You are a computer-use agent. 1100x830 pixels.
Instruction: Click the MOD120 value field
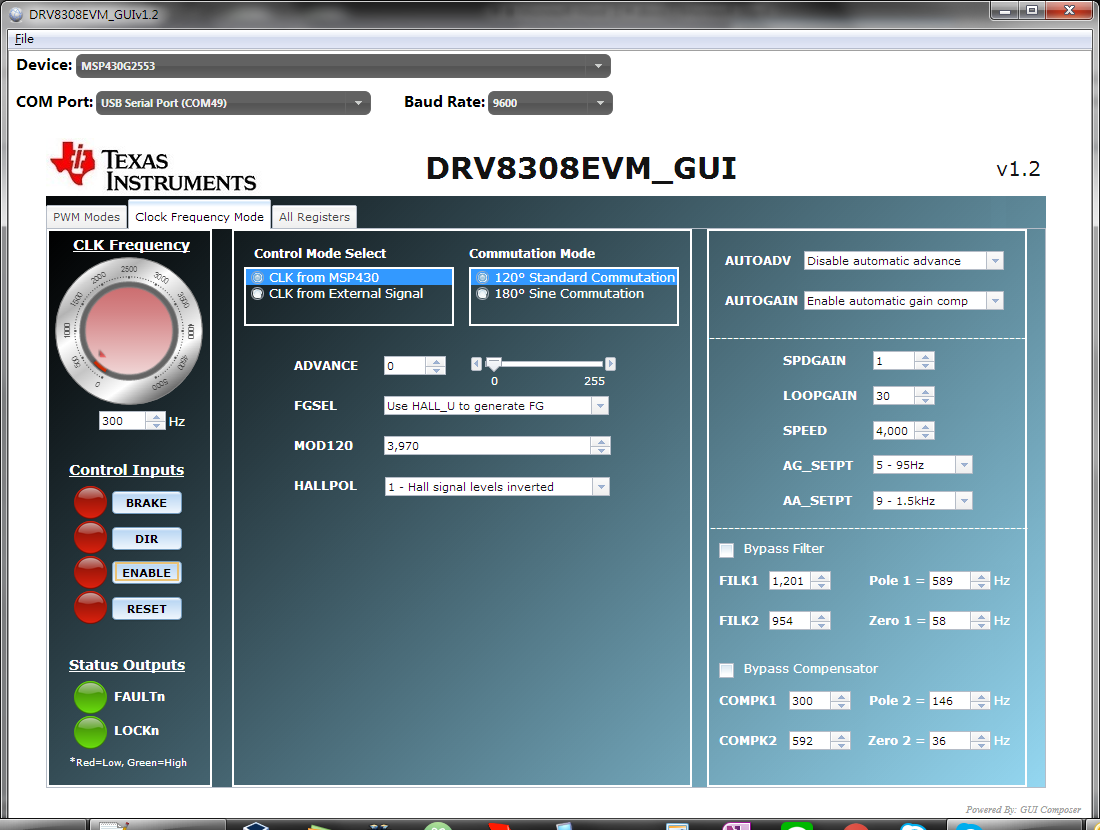coord(487,446)
